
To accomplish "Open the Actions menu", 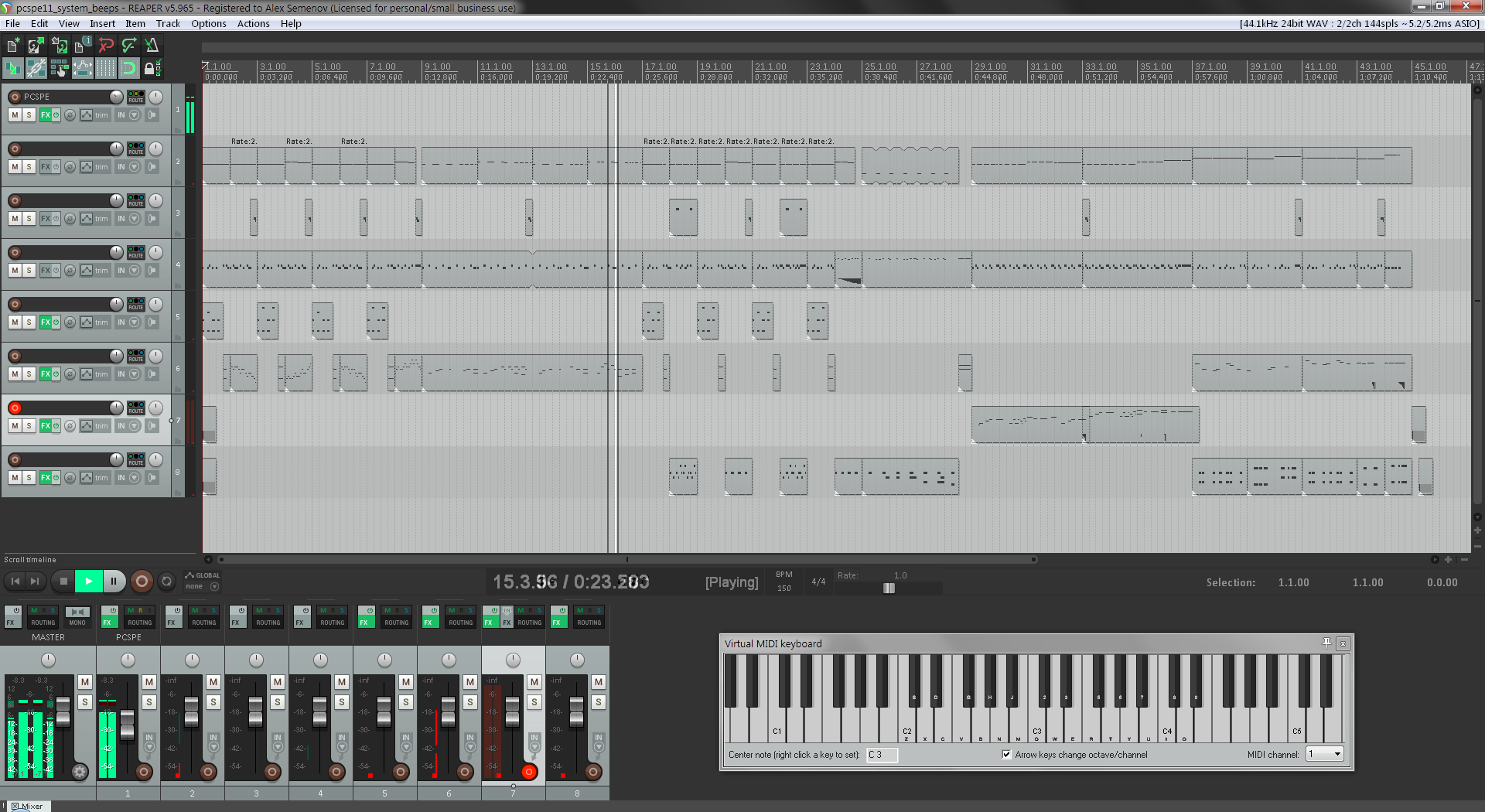I will click(254, 23).
